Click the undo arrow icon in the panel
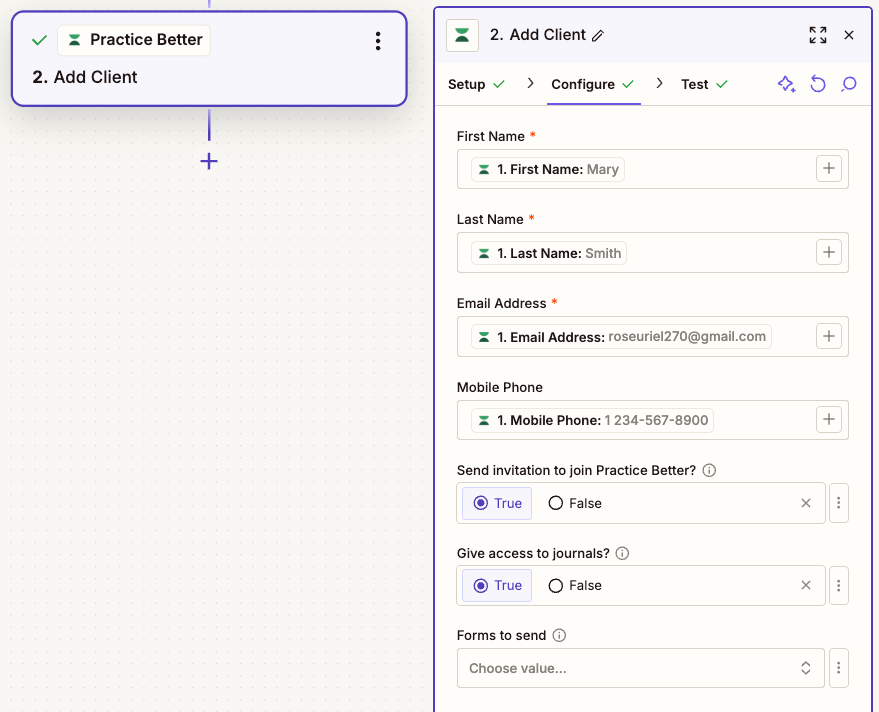 818,84
